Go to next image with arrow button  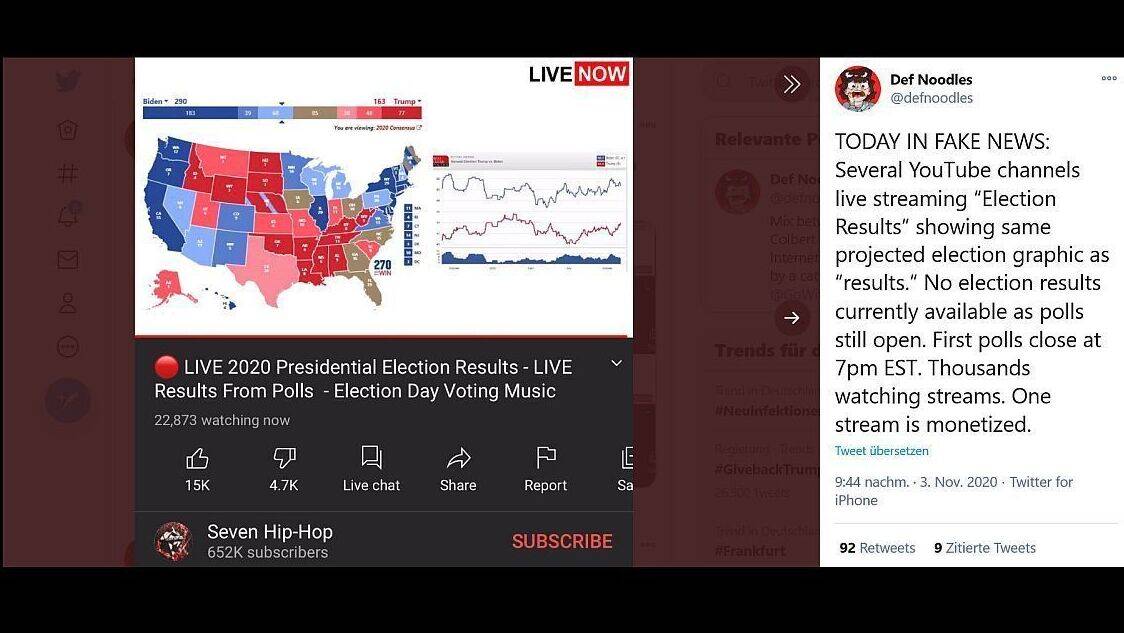coord(792,318)
